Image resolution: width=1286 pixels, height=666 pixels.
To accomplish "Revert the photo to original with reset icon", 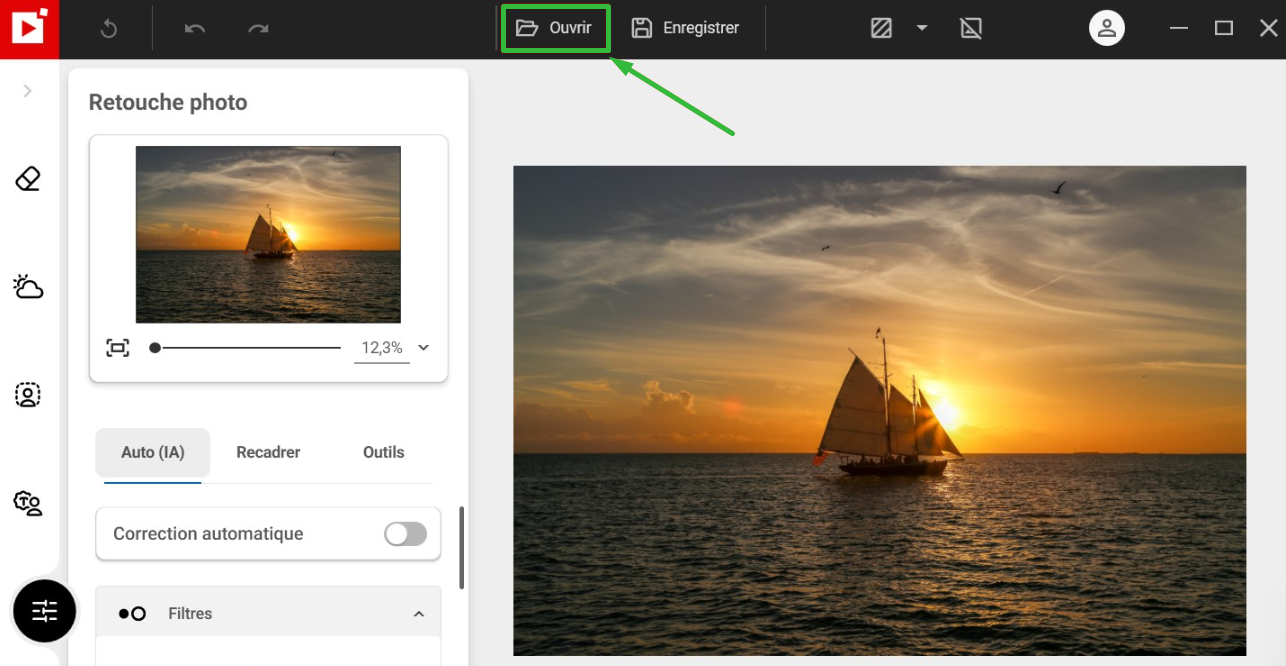I will [109, 29].
